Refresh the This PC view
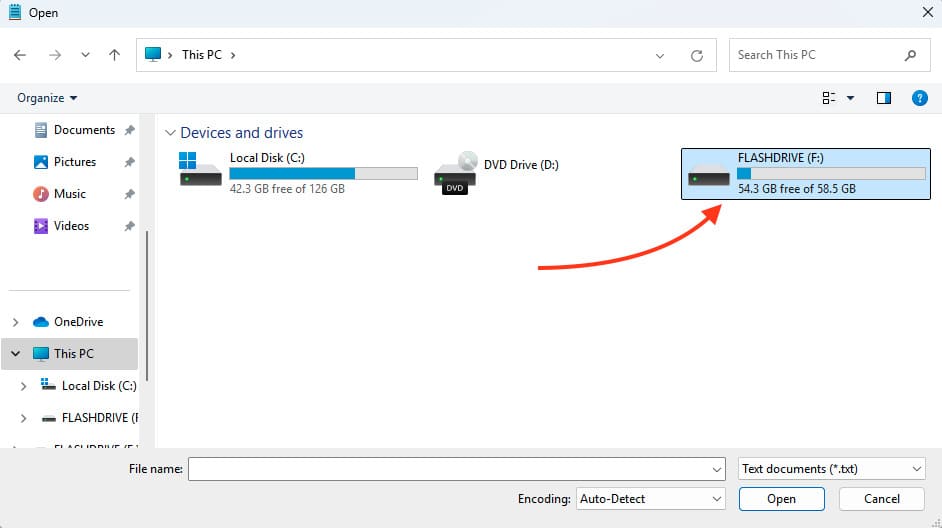 click(697, 55)
